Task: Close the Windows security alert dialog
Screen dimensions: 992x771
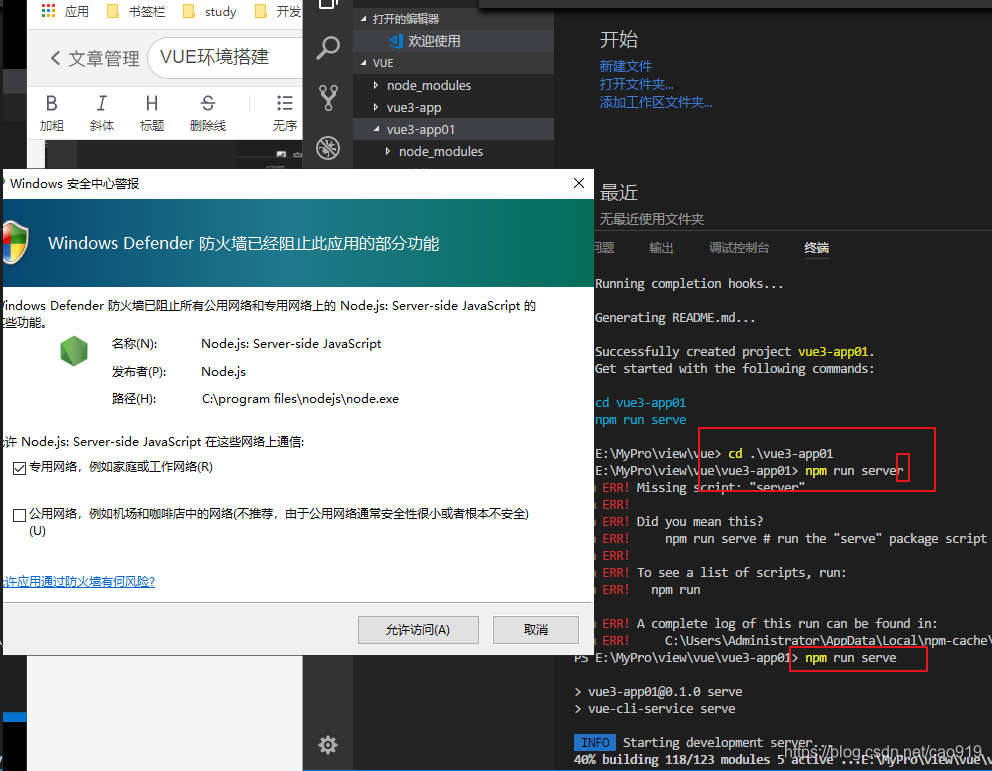Action: pos(579,183)
